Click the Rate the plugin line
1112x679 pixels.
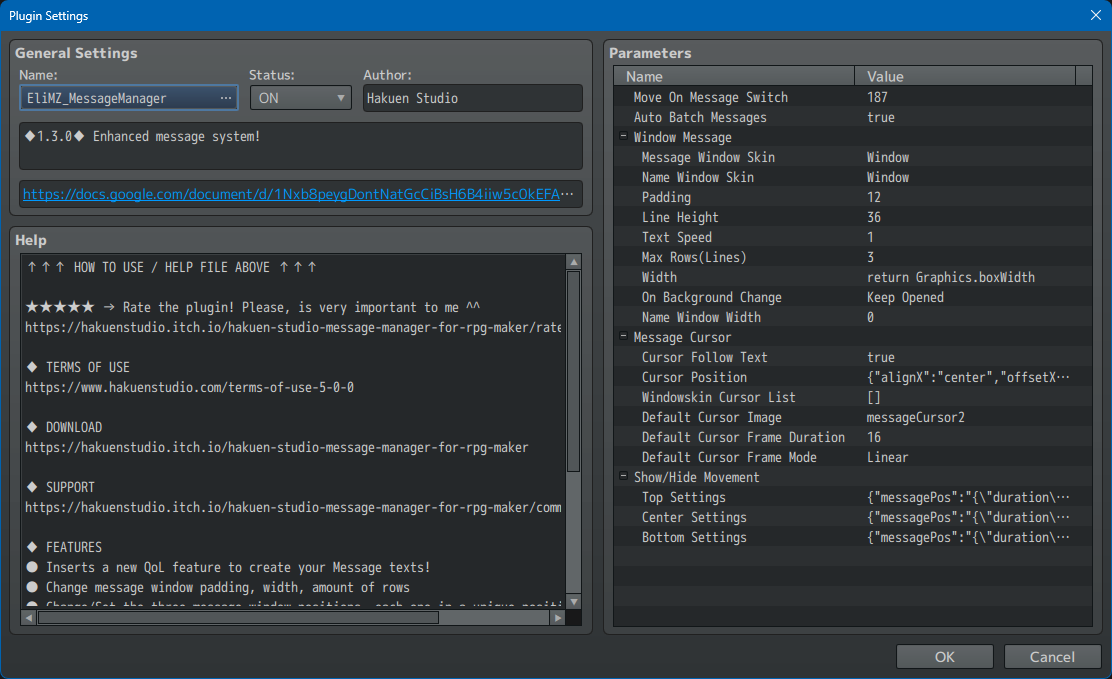pyautogui.click(x=252, y=307)
